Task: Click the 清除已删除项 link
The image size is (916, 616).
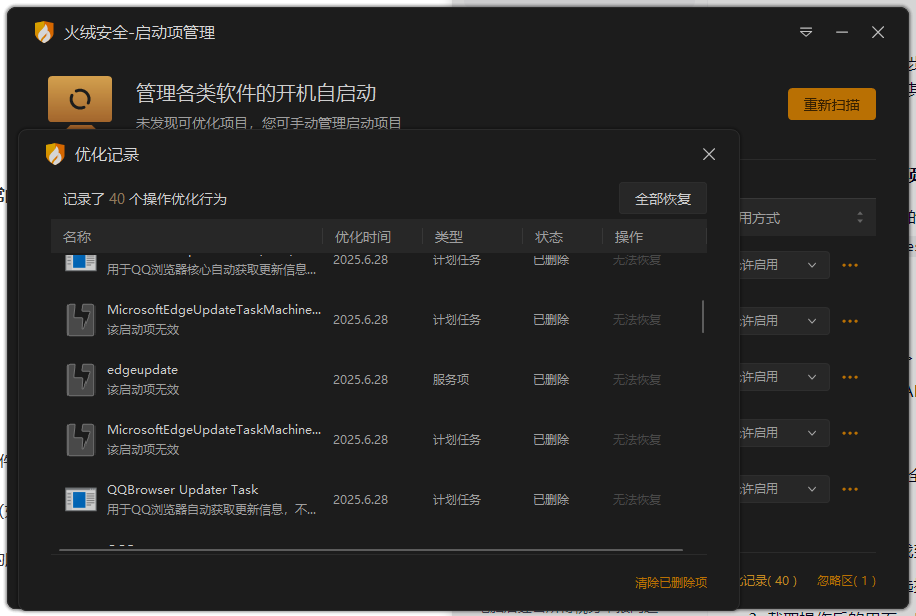Action: coord(669,580)
